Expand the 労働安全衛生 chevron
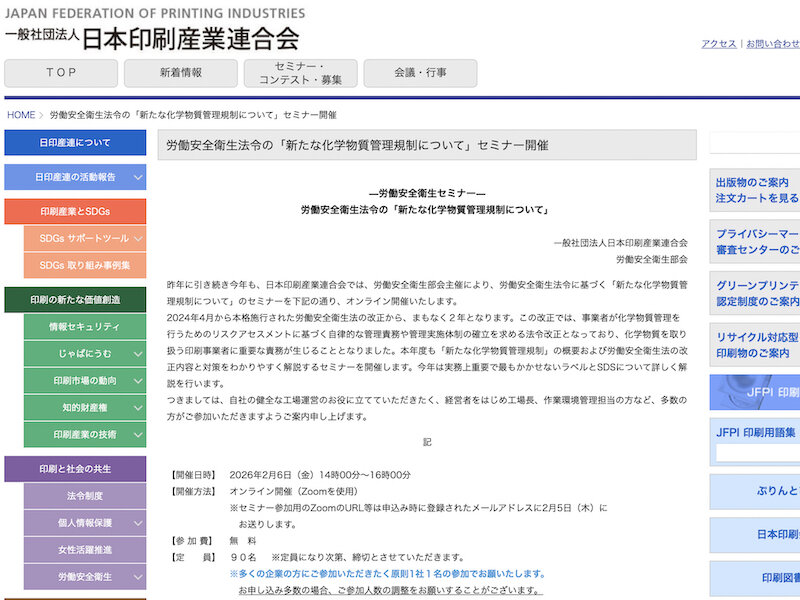 [138, 577]
